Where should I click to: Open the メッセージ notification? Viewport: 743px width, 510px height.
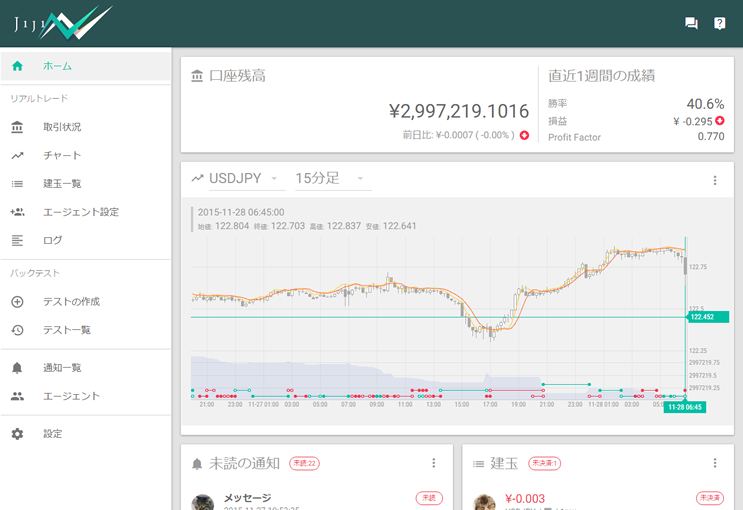tap(317, 500)
